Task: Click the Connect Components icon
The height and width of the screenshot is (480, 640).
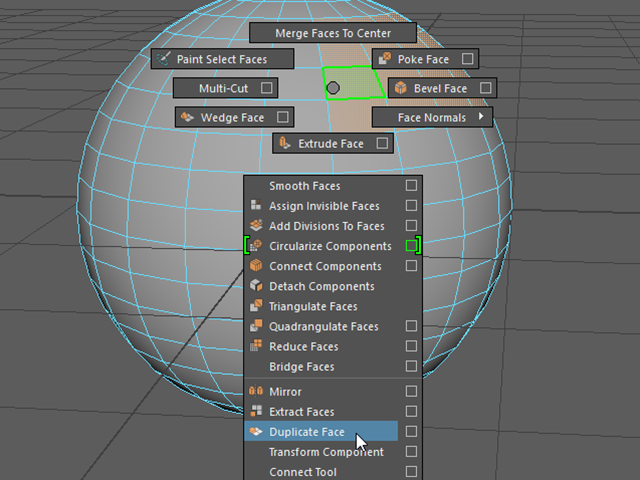Action: point(256,266)
